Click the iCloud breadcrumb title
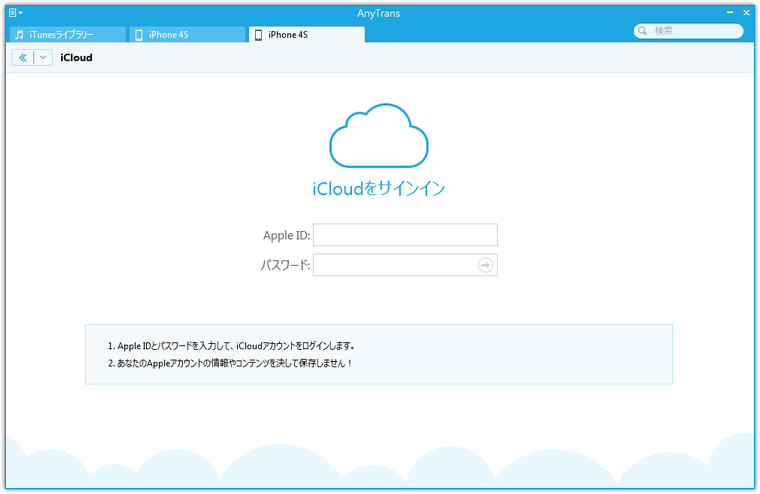The width and height of the screenshot is (760, 494). pyautogui.click(x=76, y=58)
